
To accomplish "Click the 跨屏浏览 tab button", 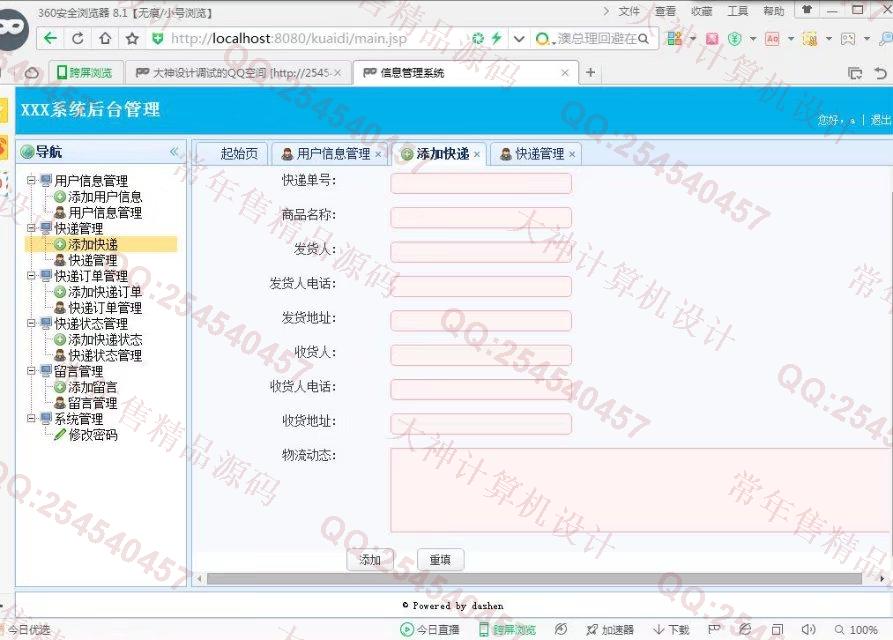I will (x=85, y=73).
